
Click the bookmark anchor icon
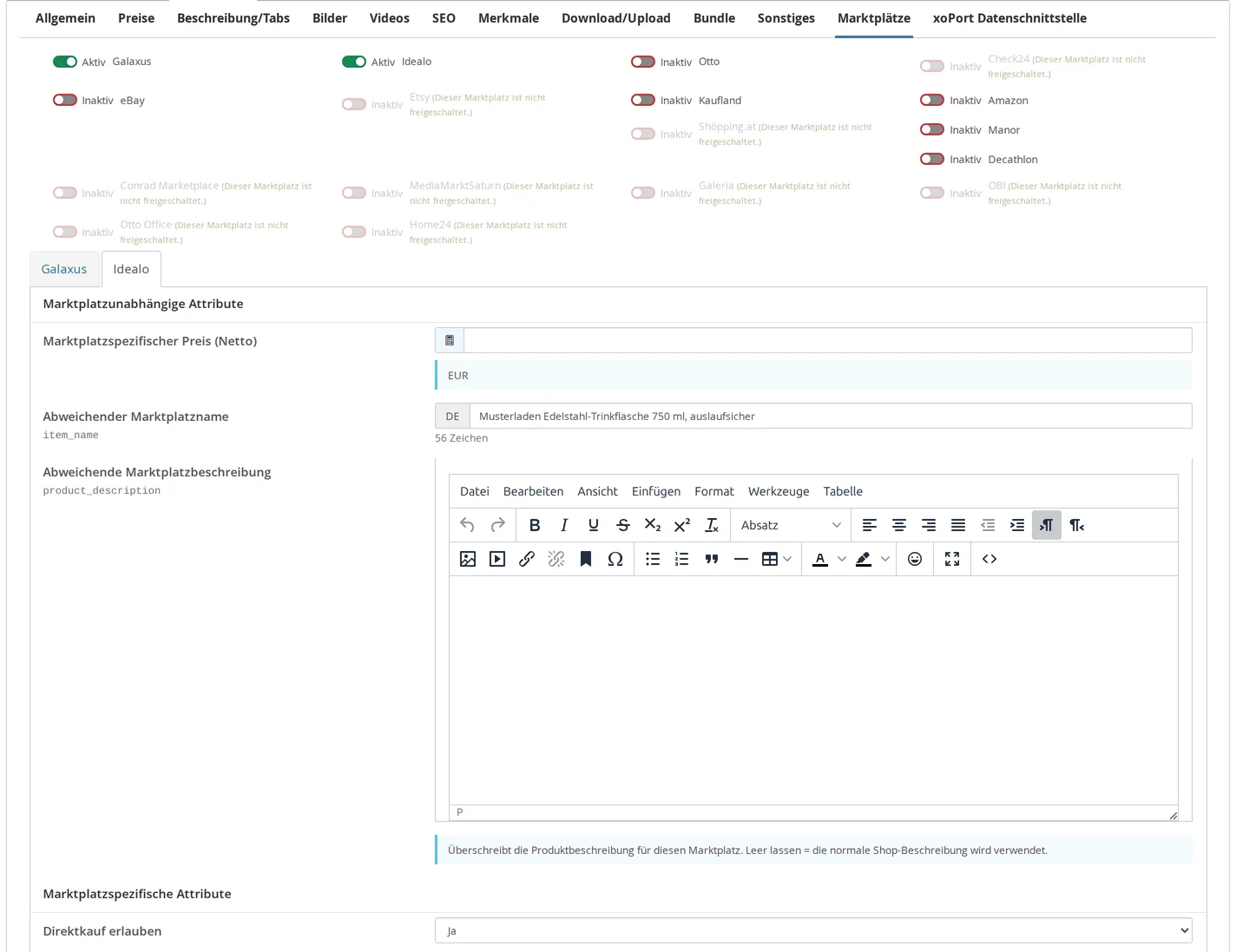[x=586, y=559]
